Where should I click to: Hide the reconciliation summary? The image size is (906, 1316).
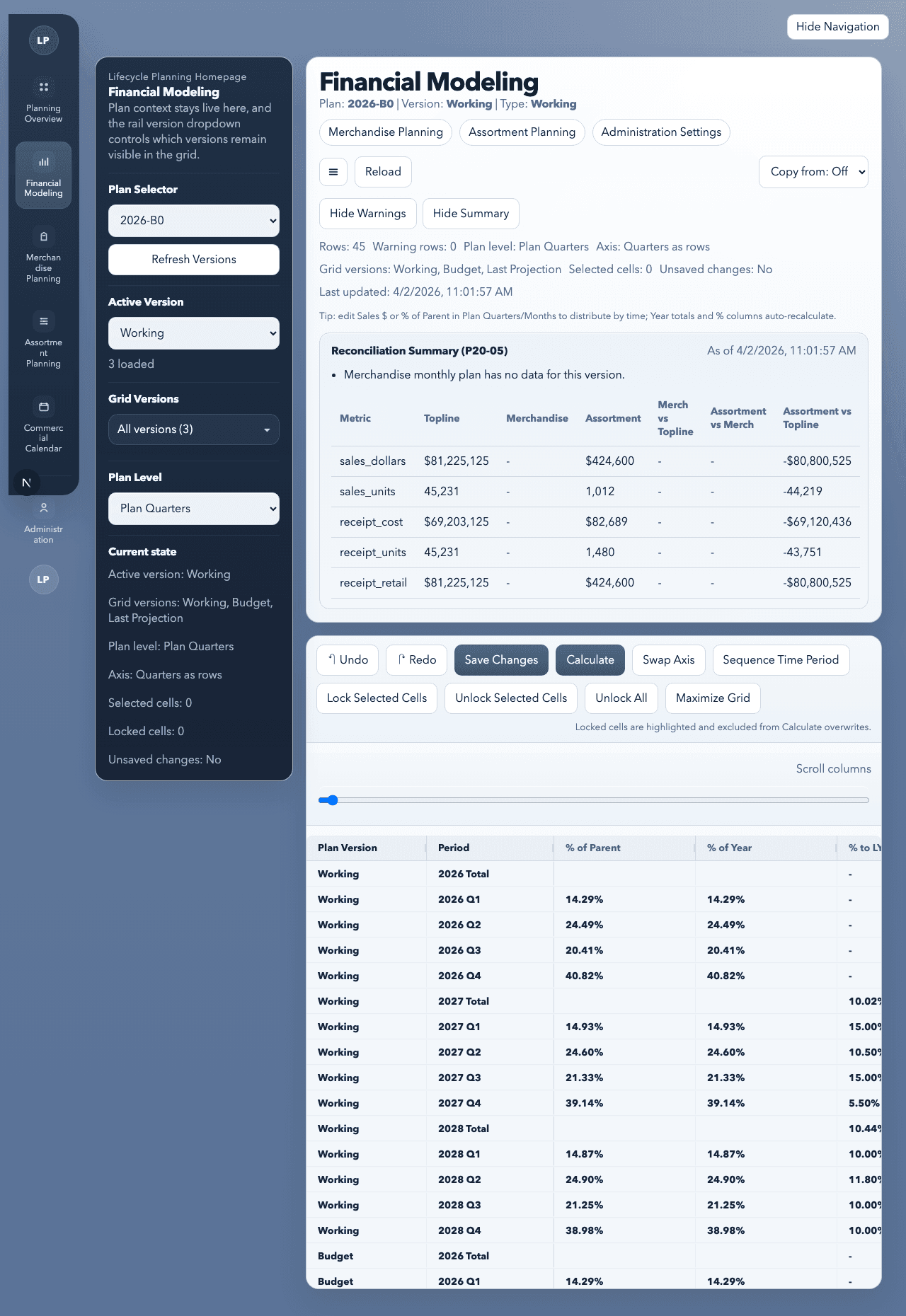(x=471, y=214)
